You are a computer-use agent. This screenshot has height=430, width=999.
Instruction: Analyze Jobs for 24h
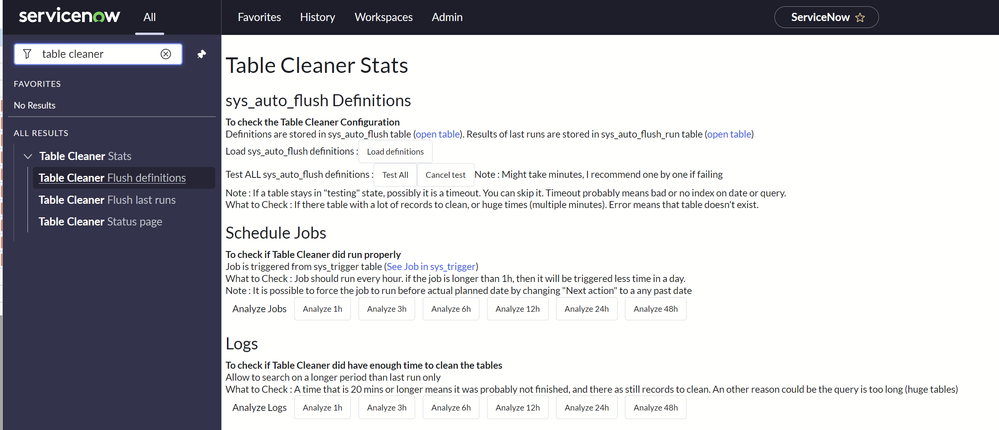click(x=587, y=309)
